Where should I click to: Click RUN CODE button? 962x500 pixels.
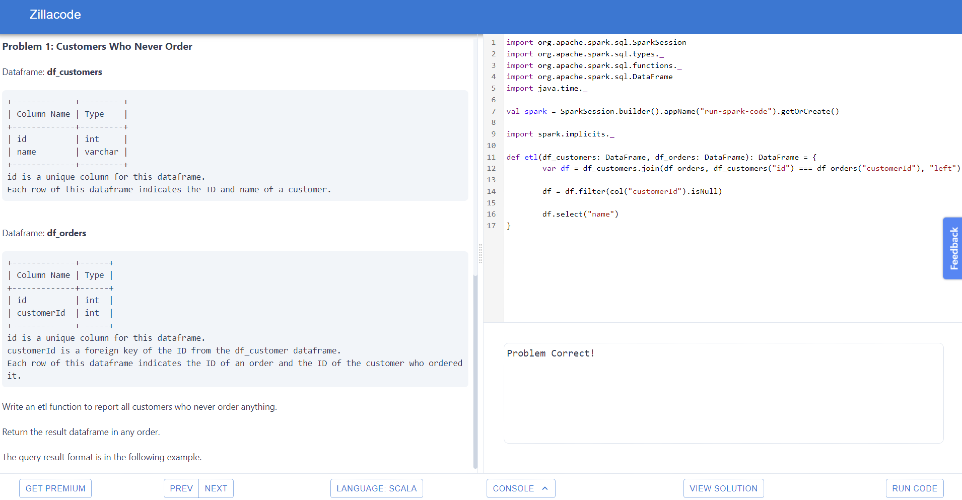point(915,488)
